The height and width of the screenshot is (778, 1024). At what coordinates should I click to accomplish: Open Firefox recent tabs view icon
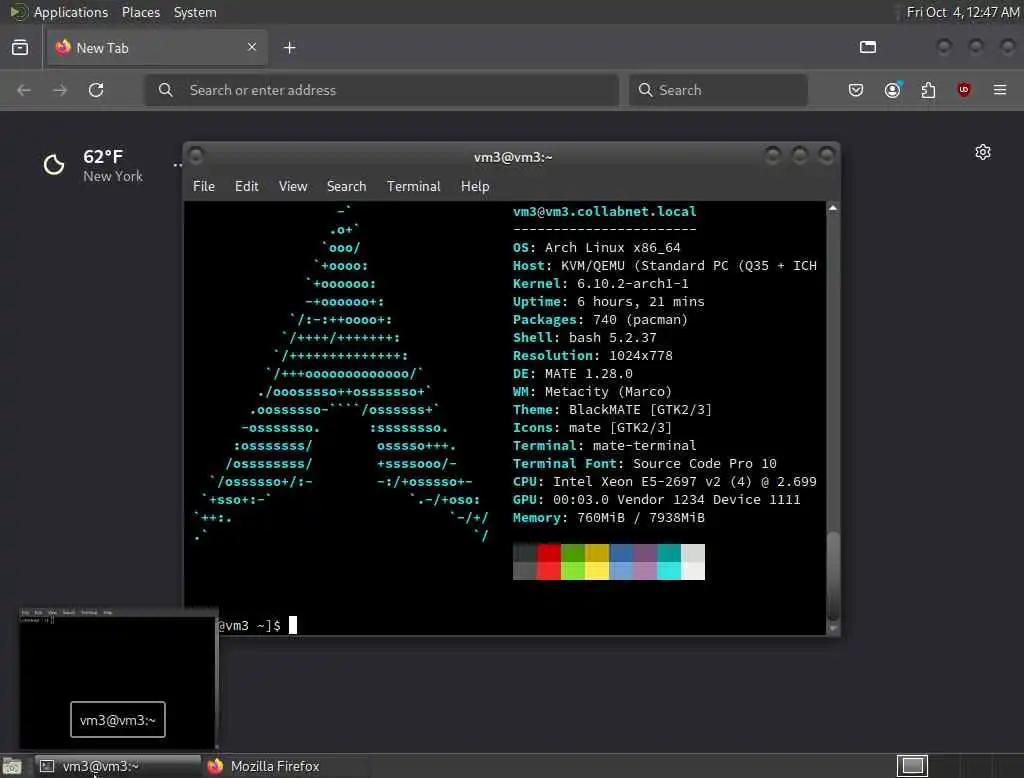pyautogui.click(x=20, y=47)
